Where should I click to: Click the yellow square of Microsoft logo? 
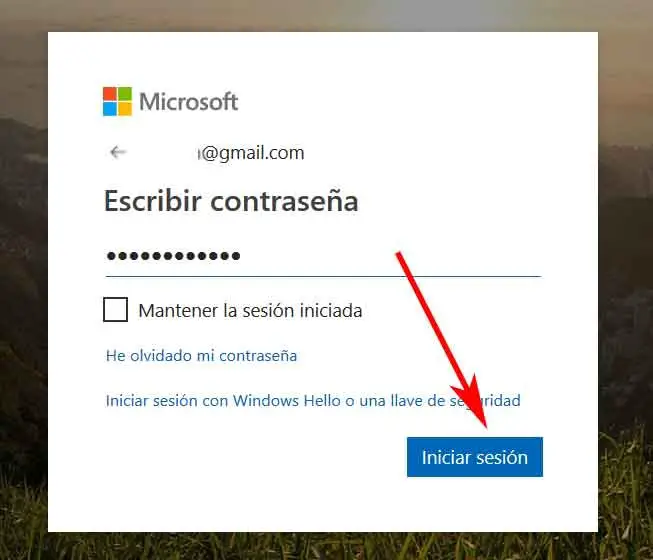[125, 109]
